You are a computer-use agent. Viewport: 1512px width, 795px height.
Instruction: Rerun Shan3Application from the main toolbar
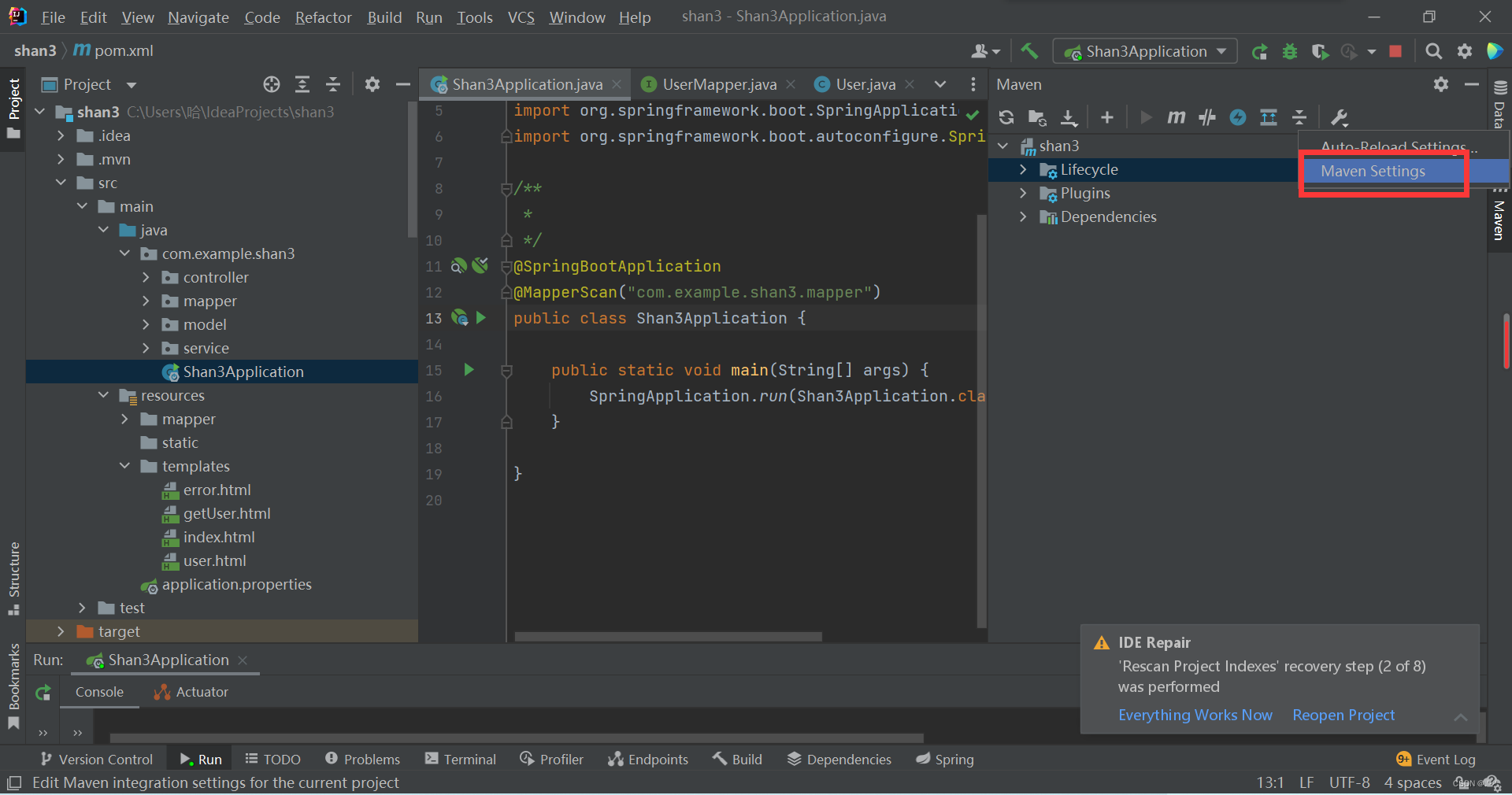1260,51
